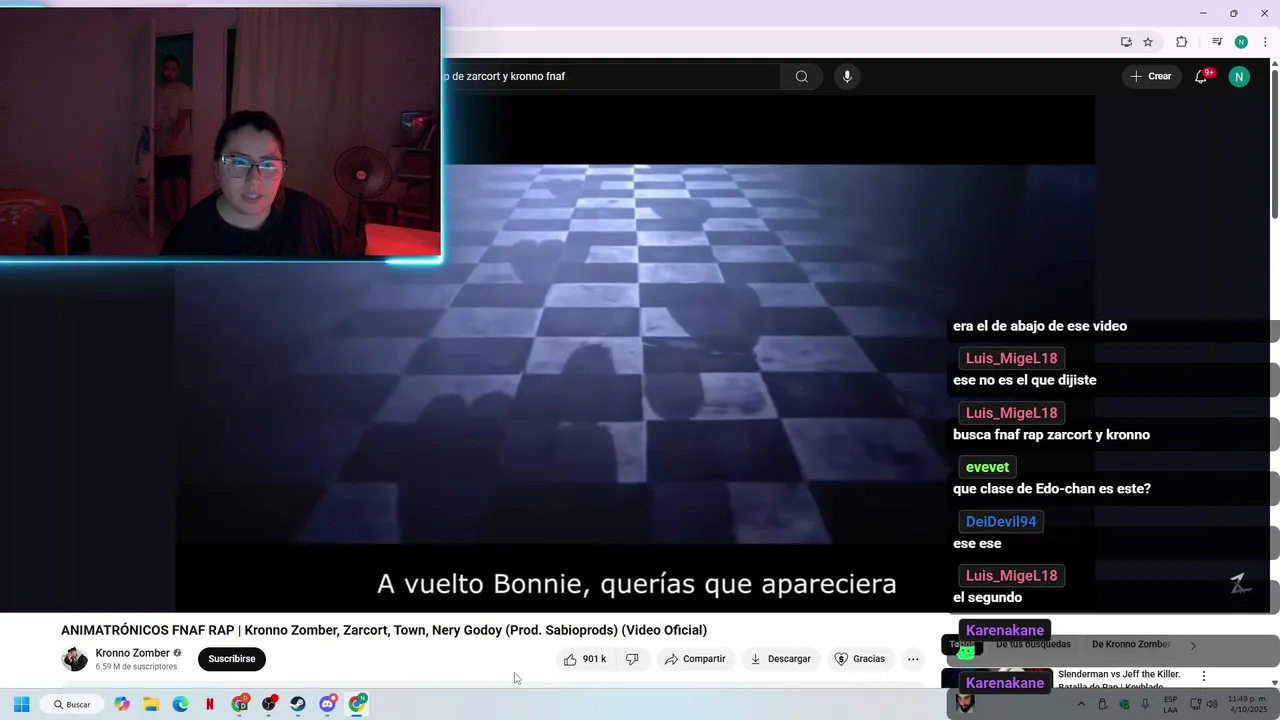
Task: Click the microphone tray icon
Action: pyautogui.click(x=1145, y=704)
